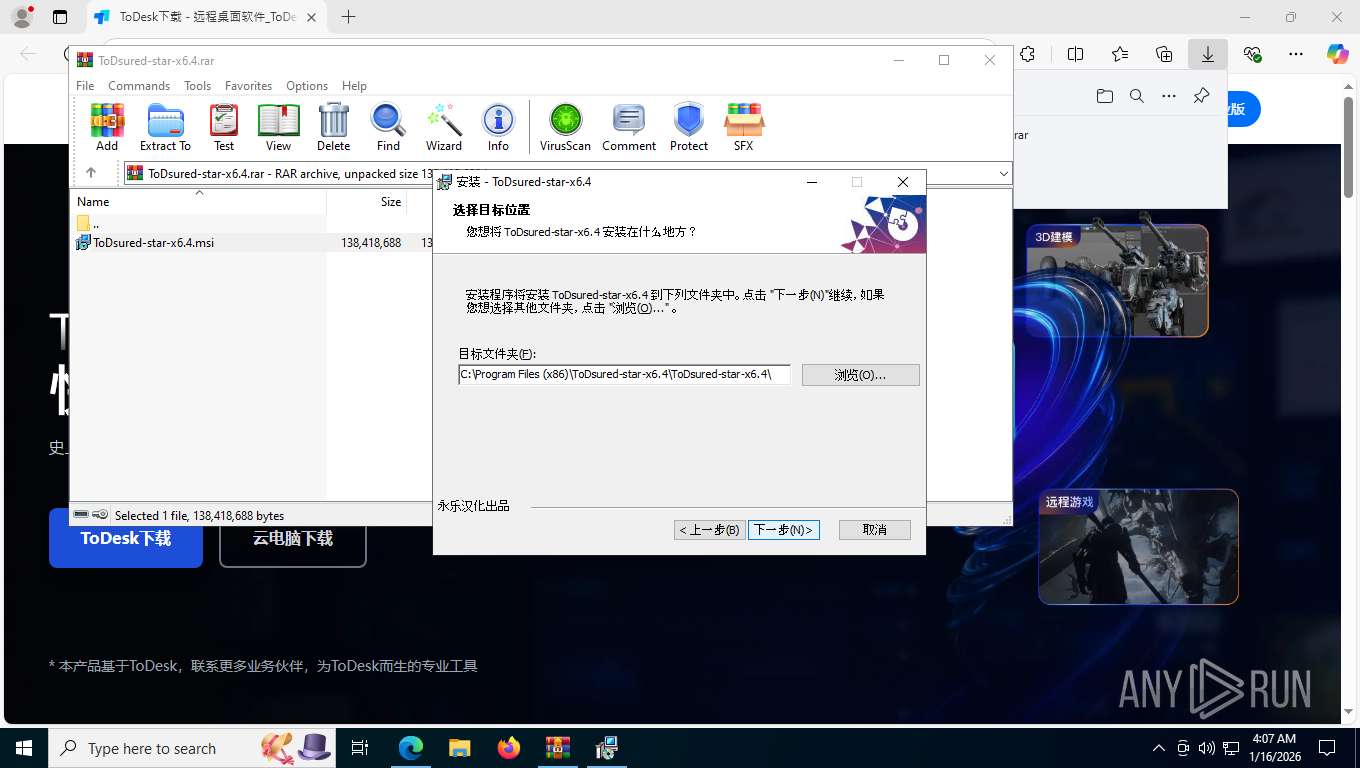1360x768 pixels.
Task: Open the notification center icon
Action: click(1327, 748)
